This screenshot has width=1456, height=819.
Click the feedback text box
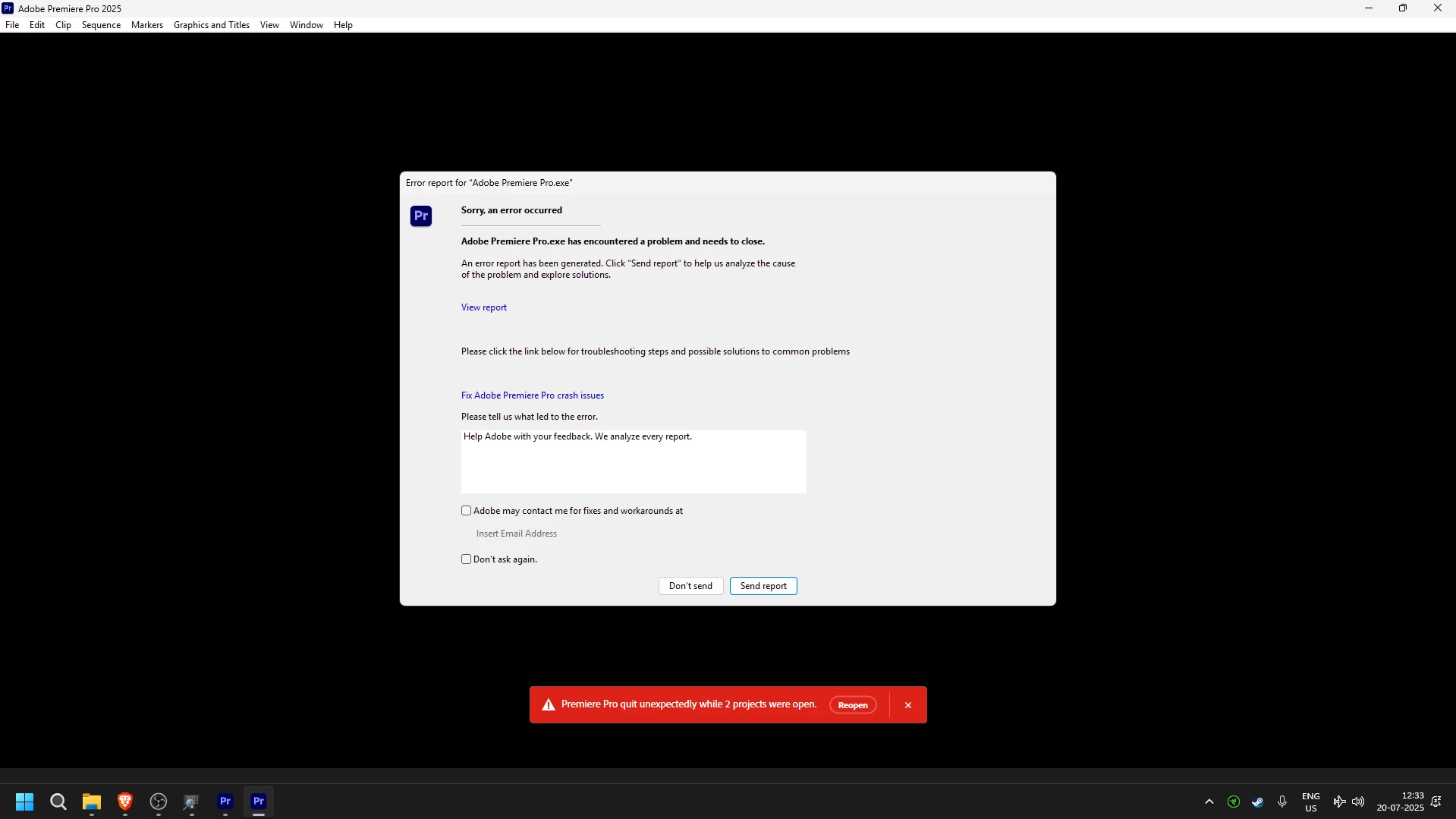pyautogui.click(x=634, y=461)
